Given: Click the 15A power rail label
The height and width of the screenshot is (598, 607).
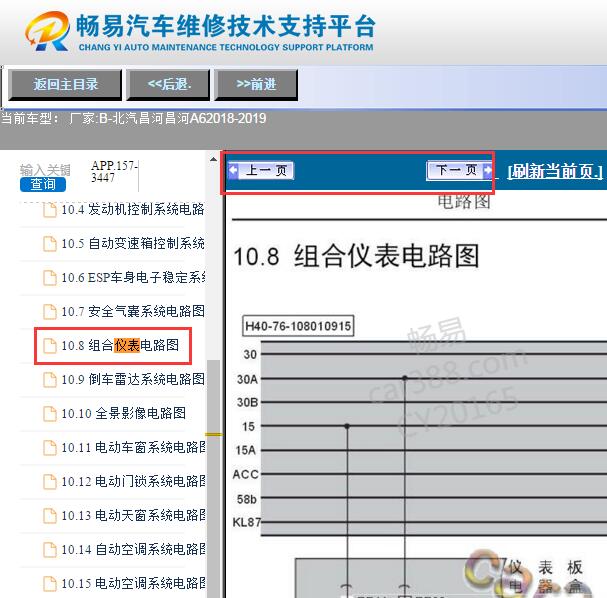Looking at the screenshot, I should click(246, 450).
